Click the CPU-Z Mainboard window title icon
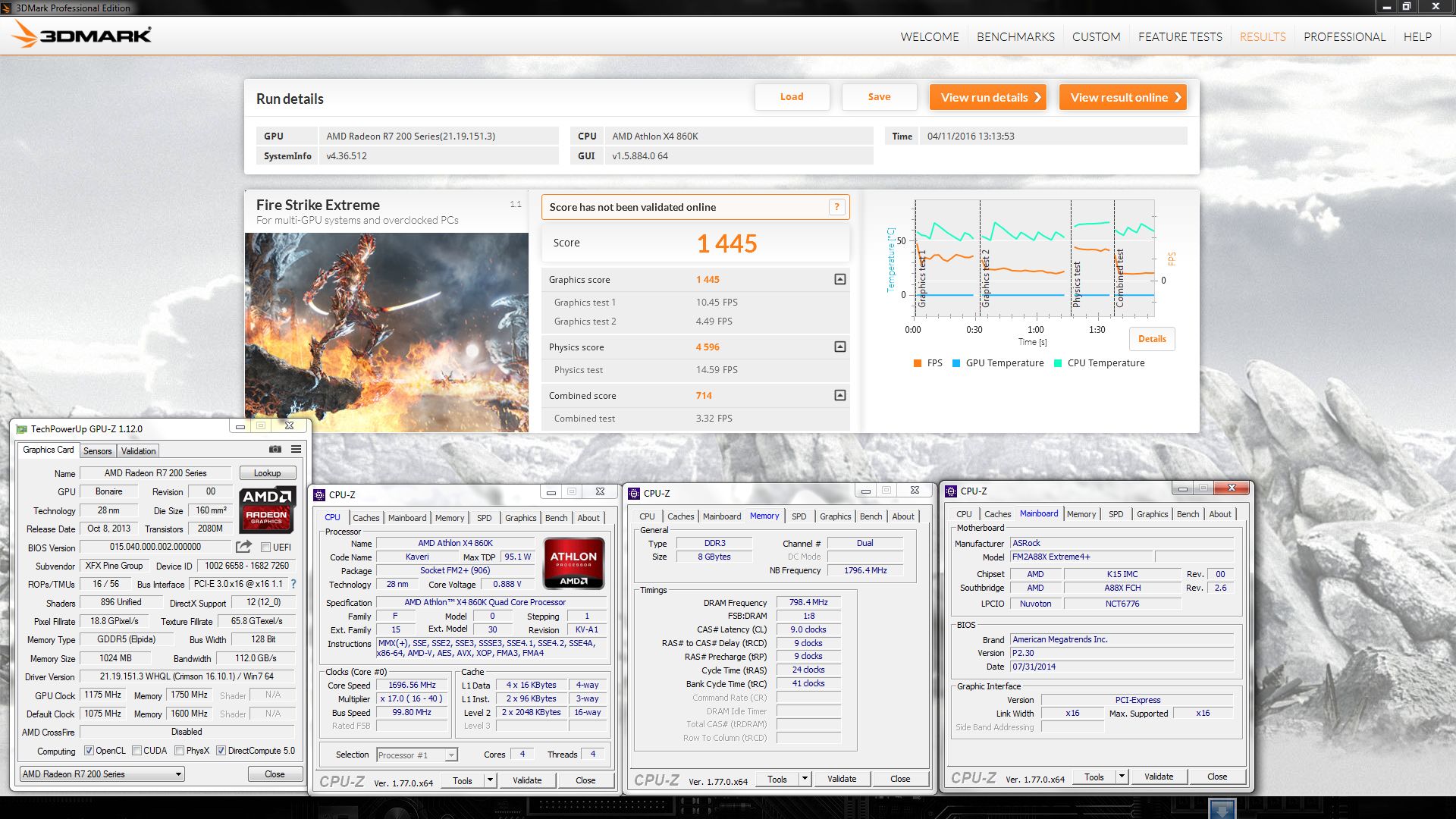 (952, 491)
